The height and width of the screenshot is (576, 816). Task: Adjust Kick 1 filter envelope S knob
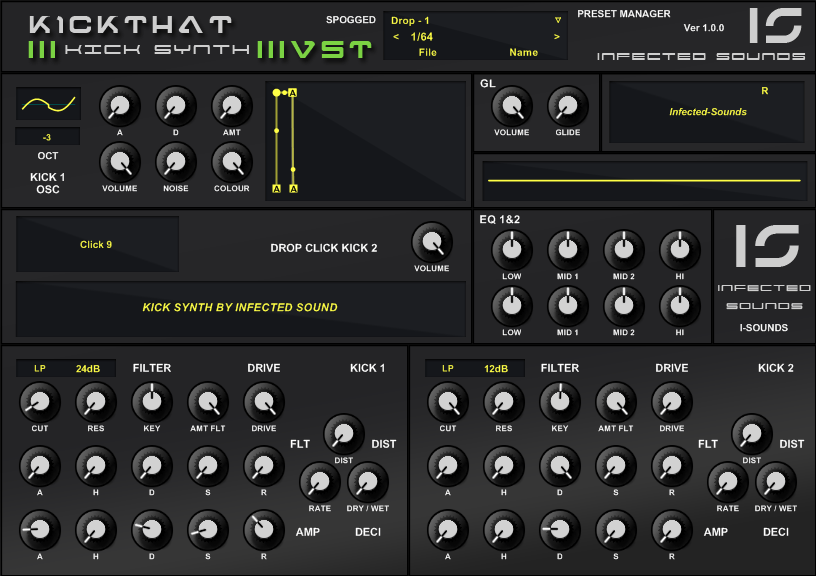pyautogui.click(x=208, y=466)
